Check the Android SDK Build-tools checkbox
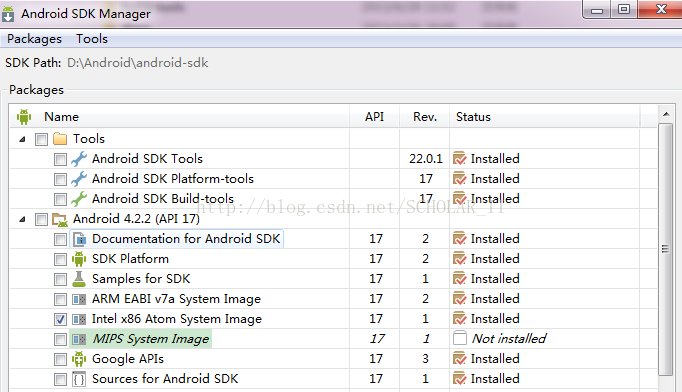Viewport: 682px width, 392px height. (60, 199)
